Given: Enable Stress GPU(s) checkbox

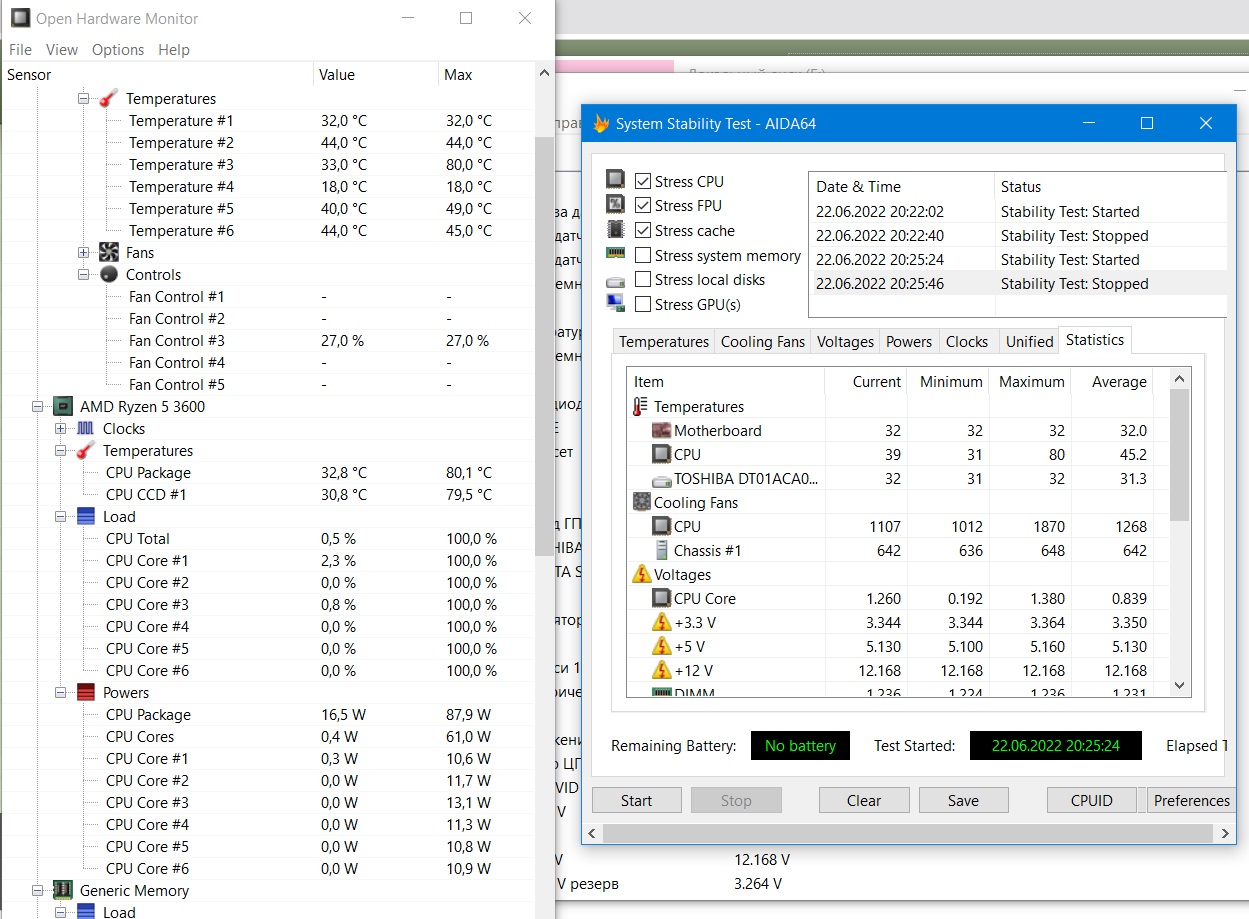Looking at the screenshot, I should coord(643,304).
